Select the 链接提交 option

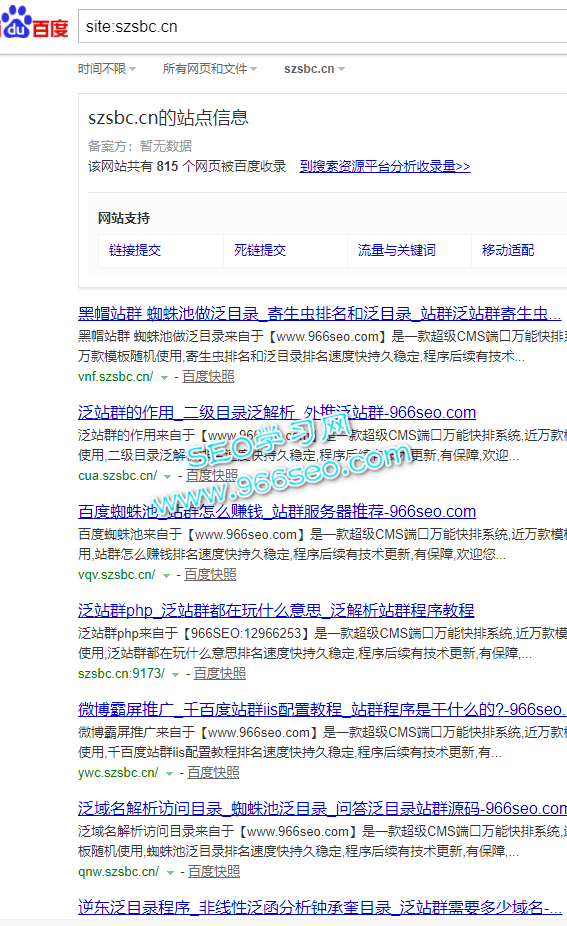135,250
